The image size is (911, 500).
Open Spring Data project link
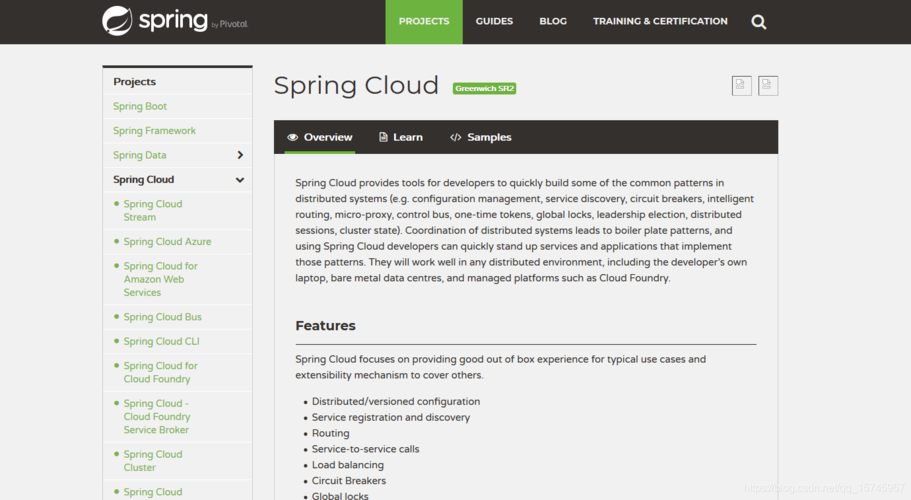[x=139, y=155]
